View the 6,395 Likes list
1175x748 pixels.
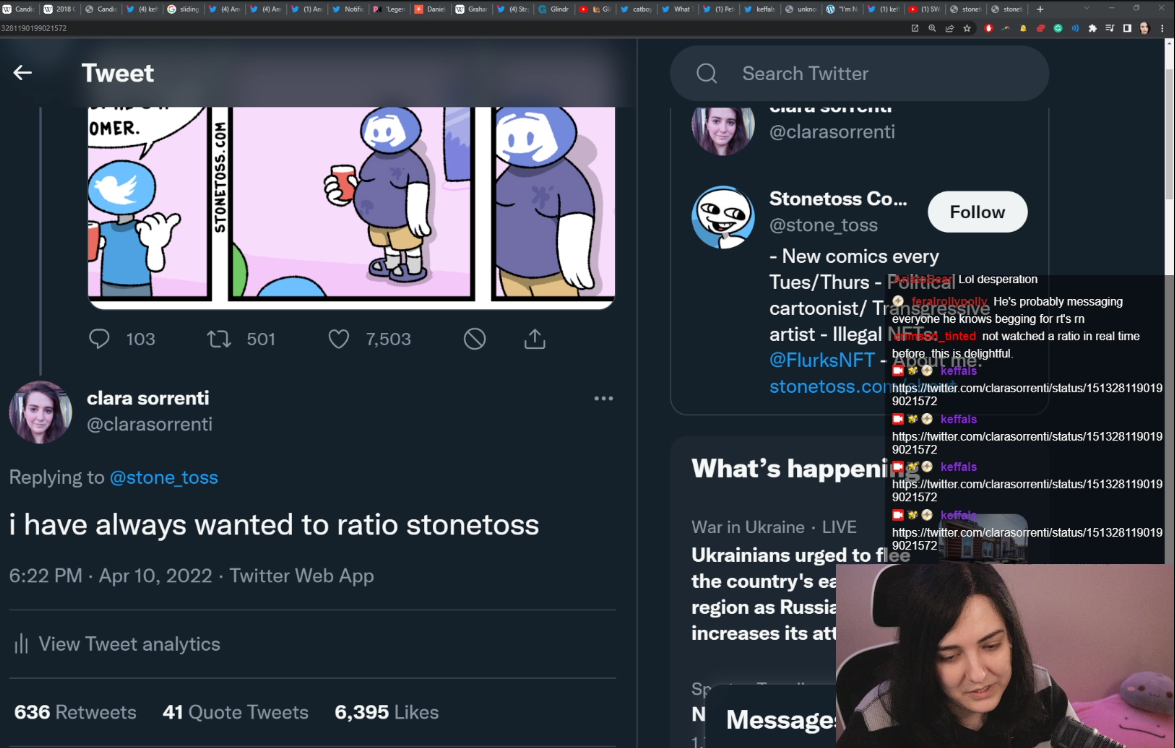click(386, 712)
